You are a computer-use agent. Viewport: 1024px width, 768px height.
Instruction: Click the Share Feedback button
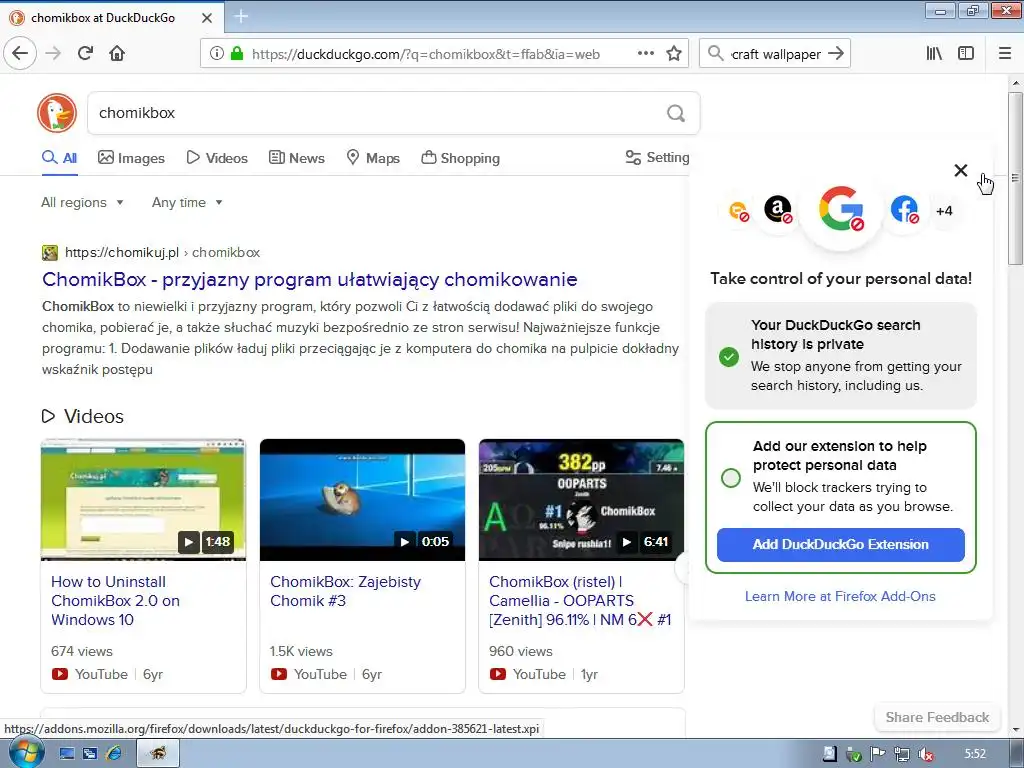[x=937, y=717]
